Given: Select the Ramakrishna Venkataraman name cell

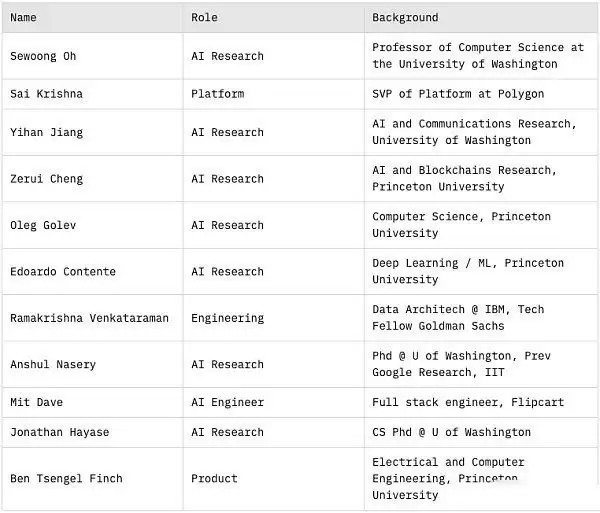Looking at the screenshot, I should click(x=89, y=318).
